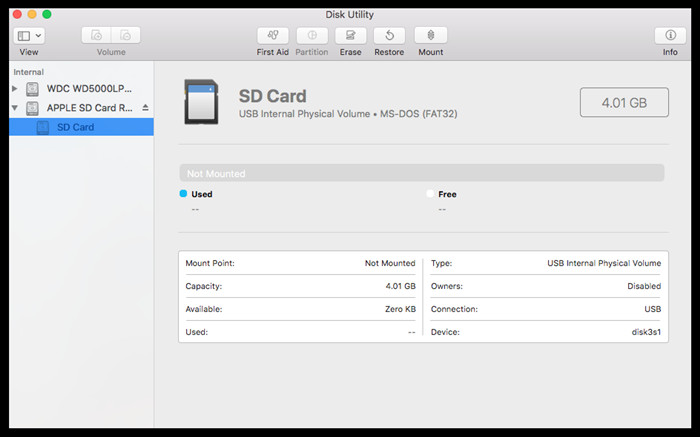700x437 pixels.
Task: Click the Disk Utility window title
Action: pyautogui.click(x=350, y=15)
